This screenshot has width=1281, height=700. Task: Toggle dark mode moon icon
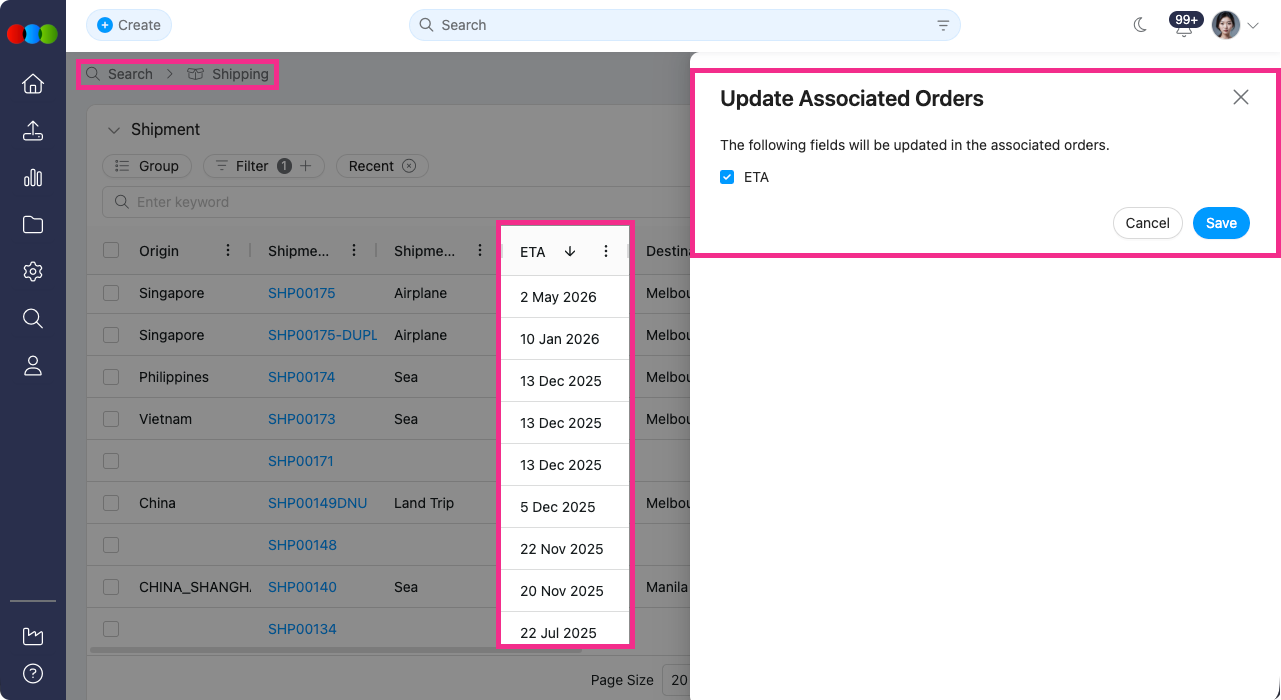[x=1140, y=25]
